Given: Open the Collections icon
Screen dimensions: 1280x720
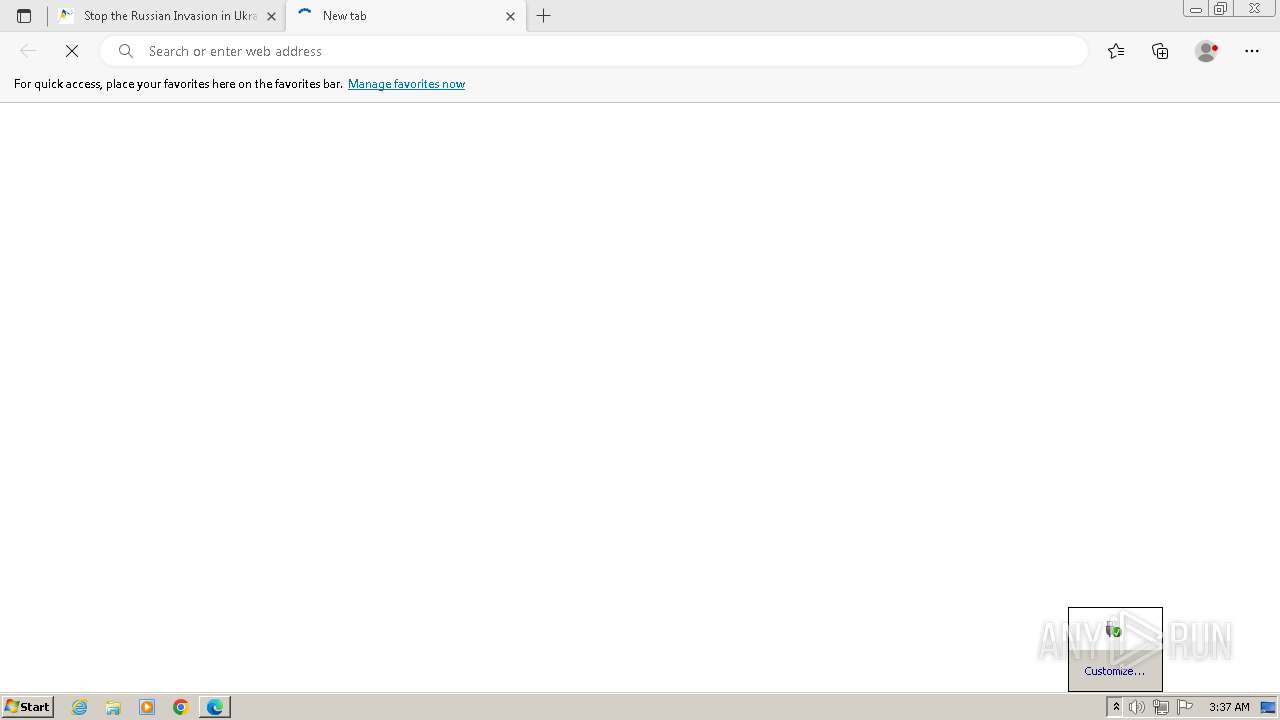Looking at the screenshot, I should pos(1160,51).
